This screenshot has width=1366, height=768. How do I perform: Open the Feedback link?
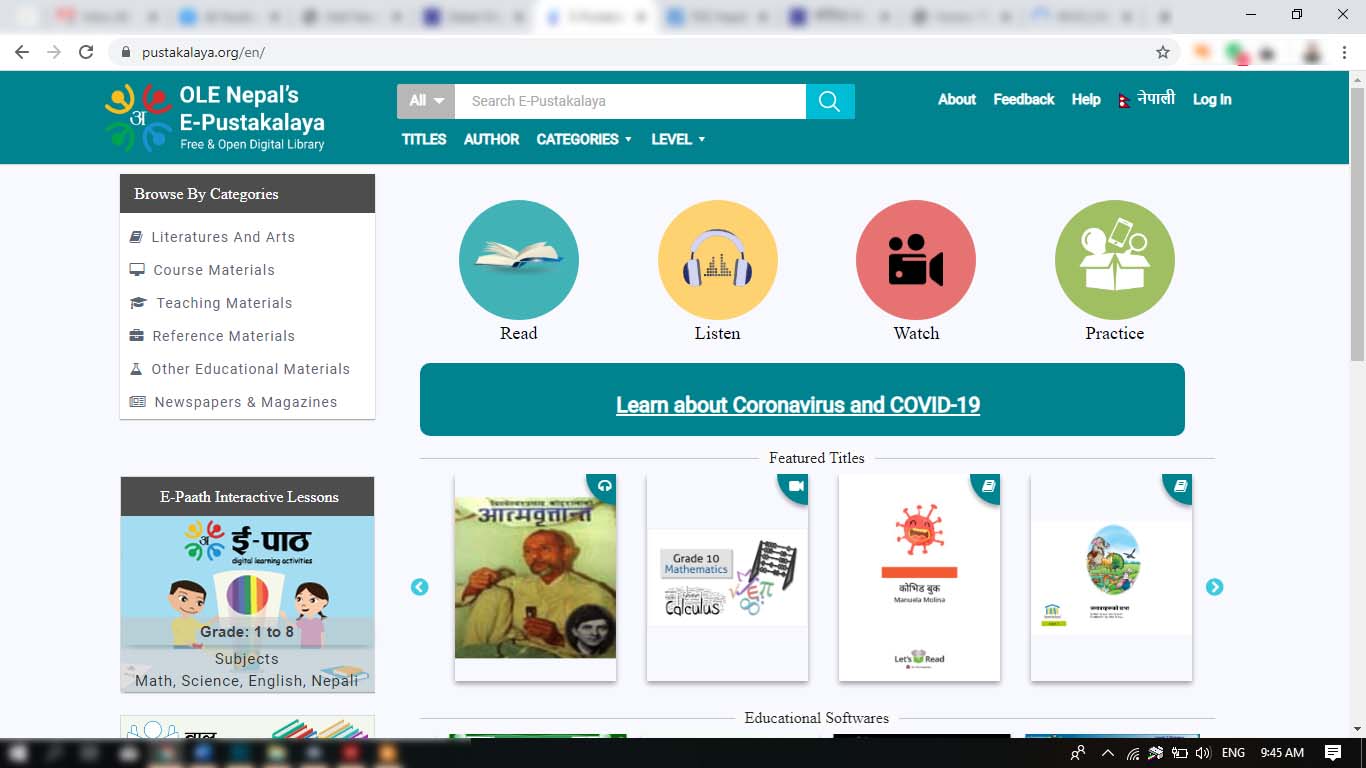tap(1024, 99)
